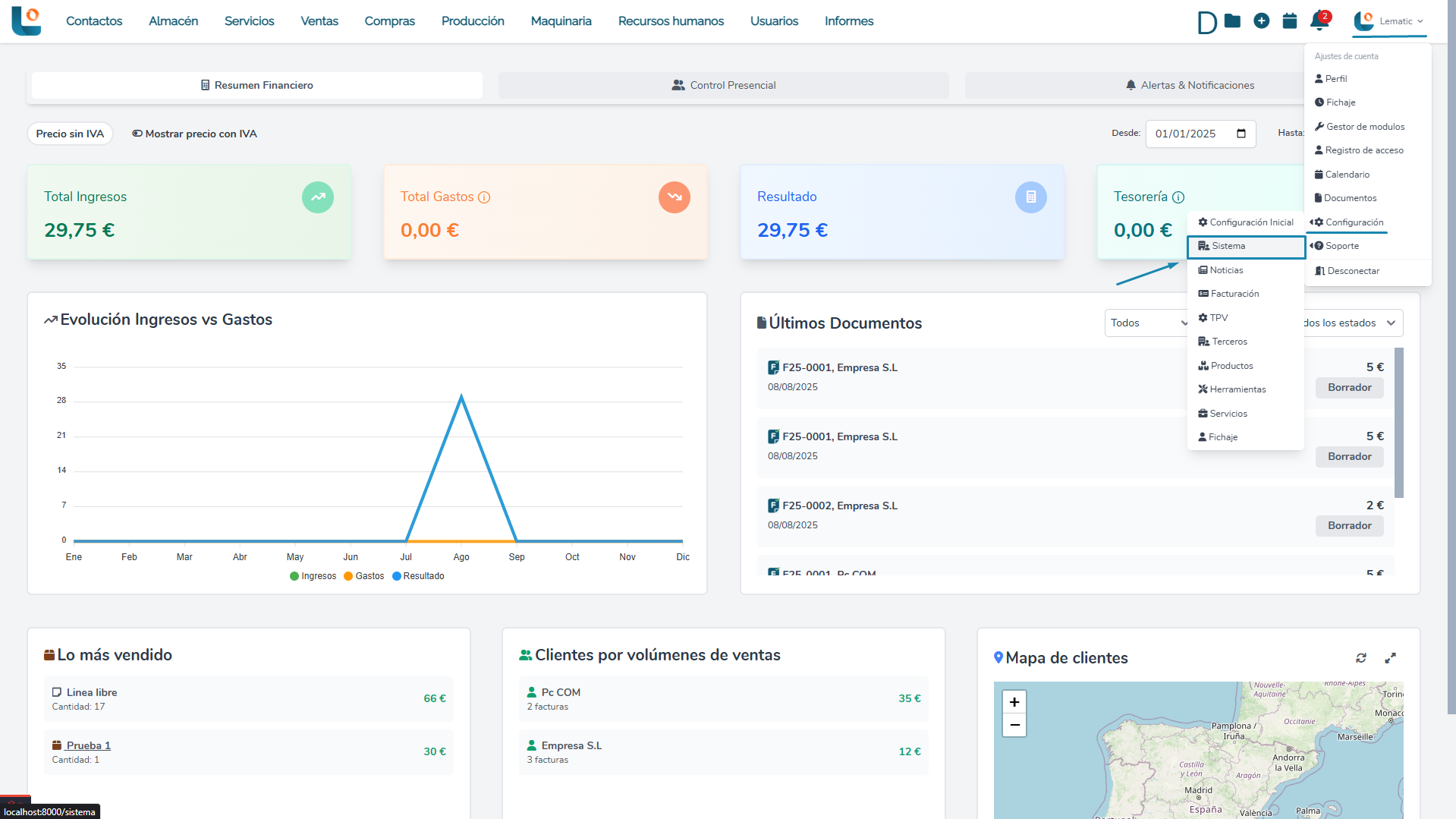
Task: Open the Todos document type dropdown
Action: (x=1147, y=323)
